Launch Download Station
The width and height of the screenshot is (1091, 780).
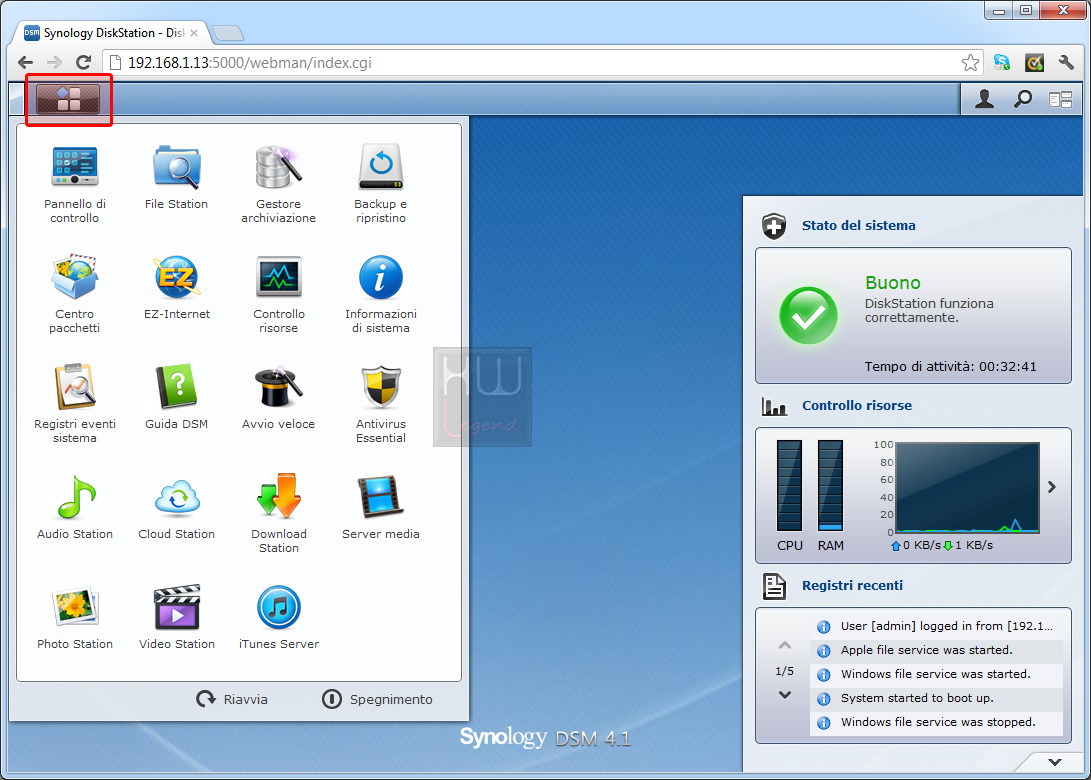pos(278,514)
